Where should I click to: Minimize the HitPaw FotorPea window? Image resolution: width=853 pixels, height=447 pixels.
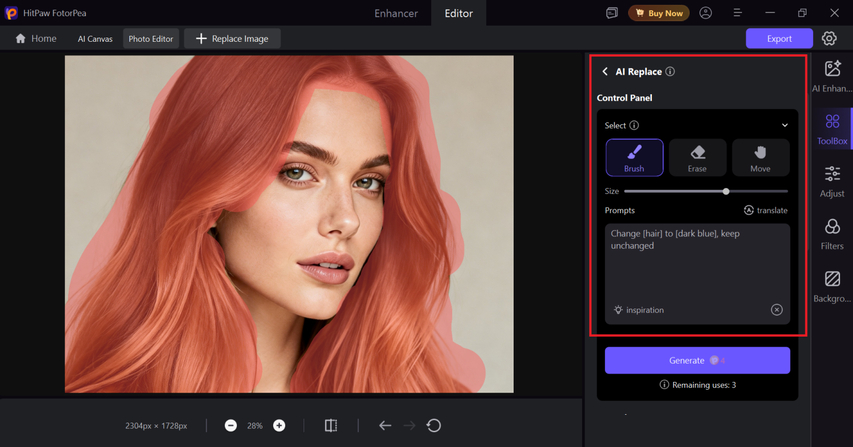pos(770,13)
